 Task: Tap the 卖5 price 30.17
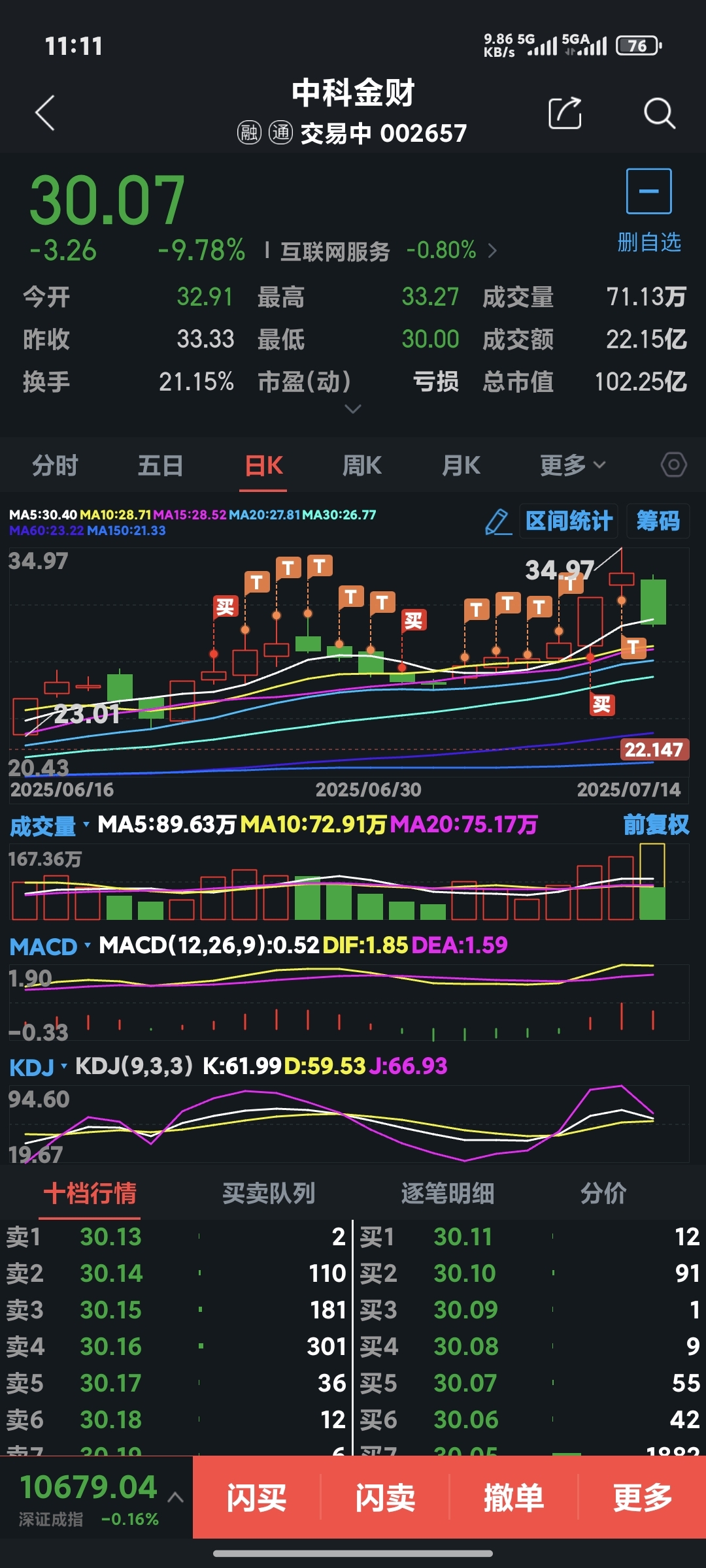coord(110,1383)
